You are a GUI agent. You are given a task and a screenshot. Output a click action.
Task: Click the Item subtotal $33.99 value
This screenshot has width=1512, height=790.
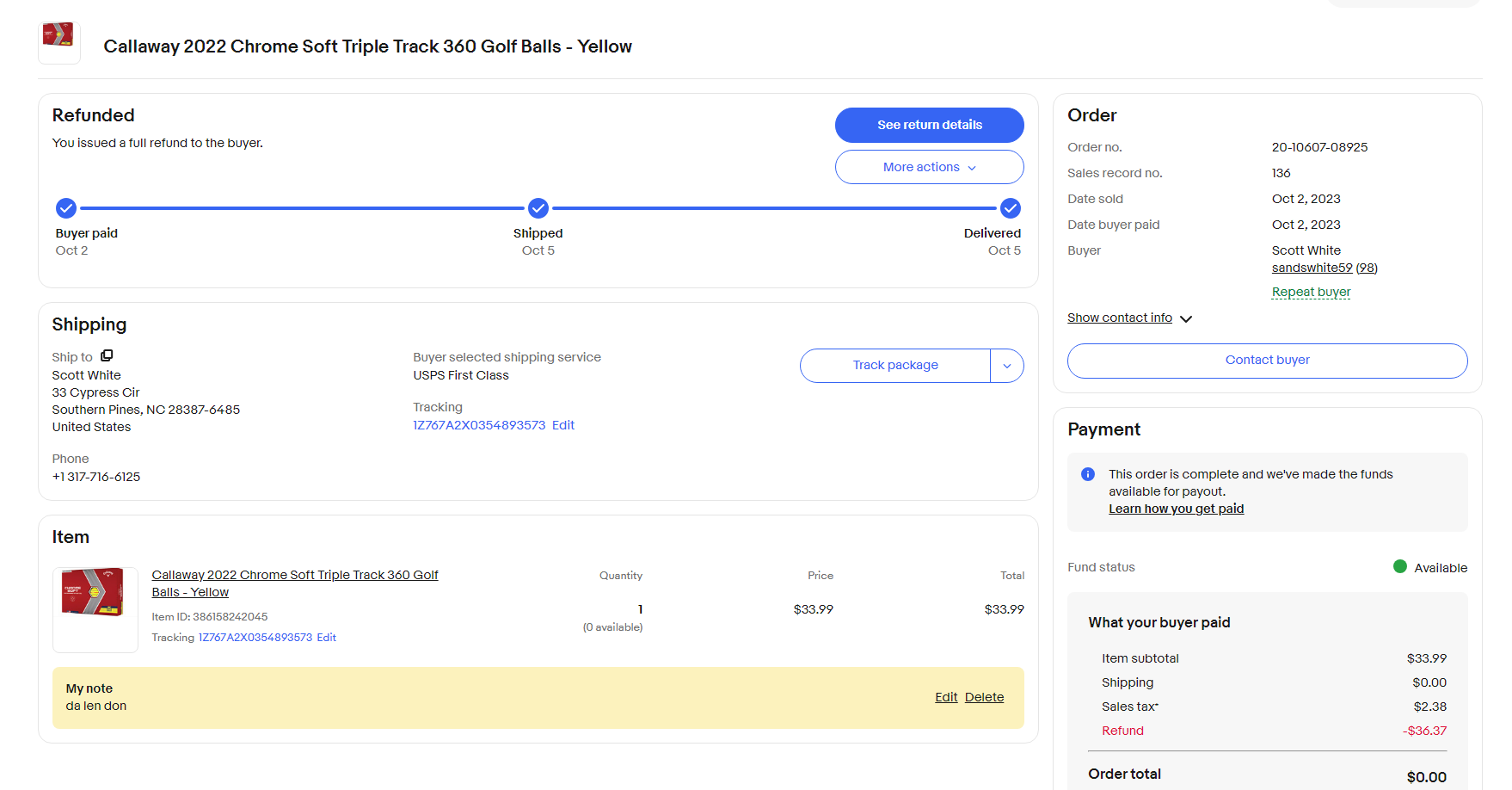(x=1426, y=658)
